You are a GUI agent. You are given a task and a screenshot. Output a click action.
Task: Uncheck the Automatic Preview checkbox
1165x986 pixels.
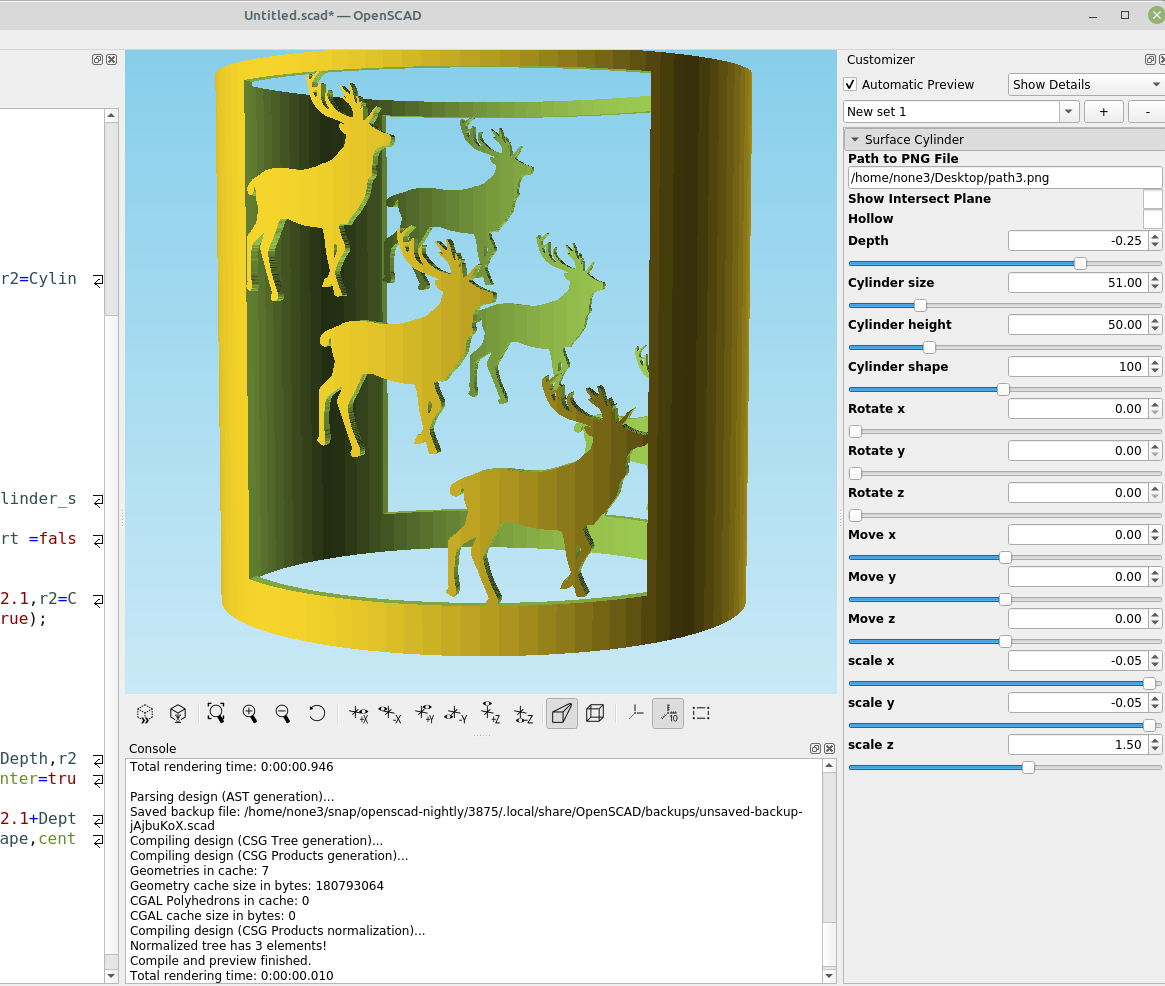pos(850,84)
